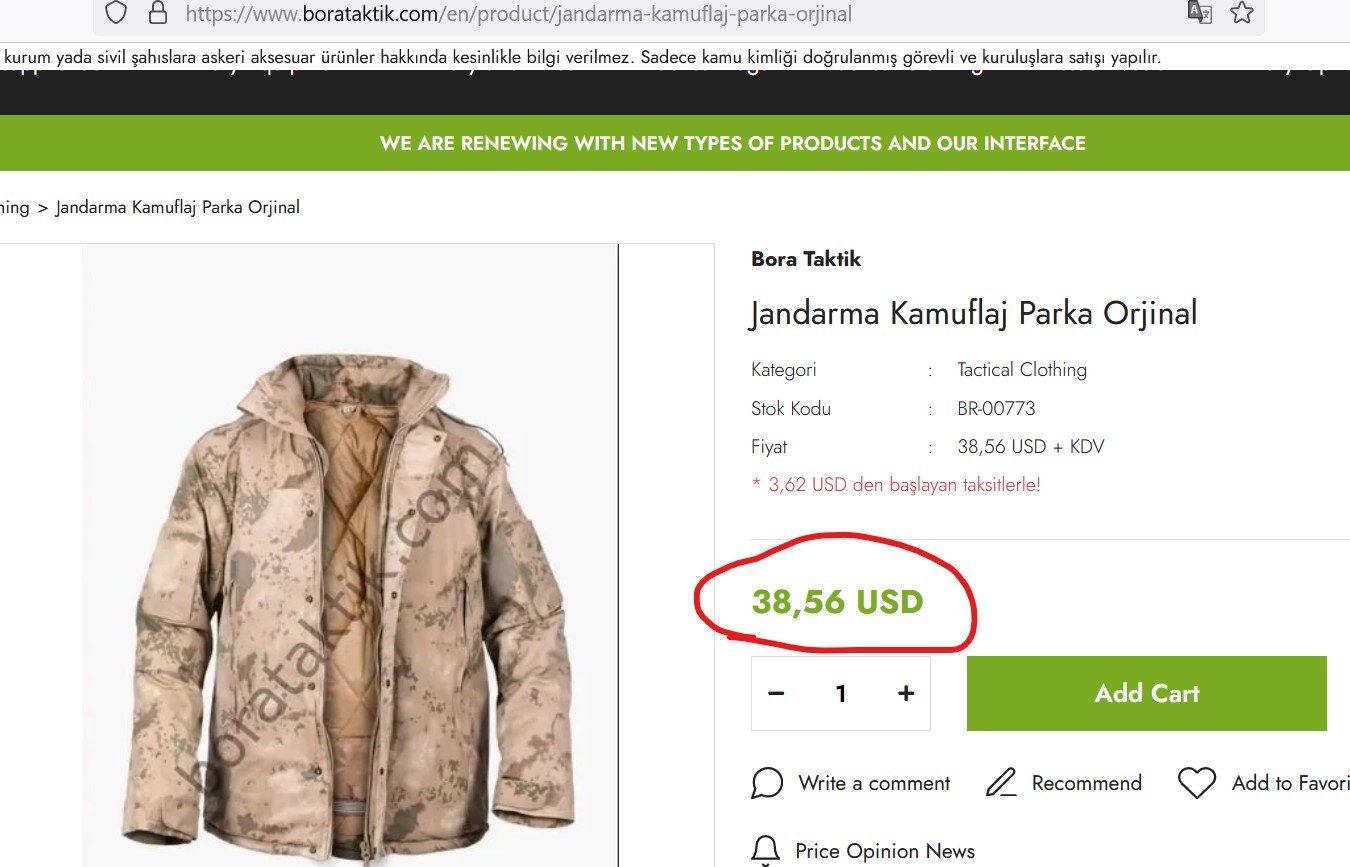The width and height of the screenshot is (1350, 867).
Task: Click the green renewal announcement banner
Action: (732, 143)
